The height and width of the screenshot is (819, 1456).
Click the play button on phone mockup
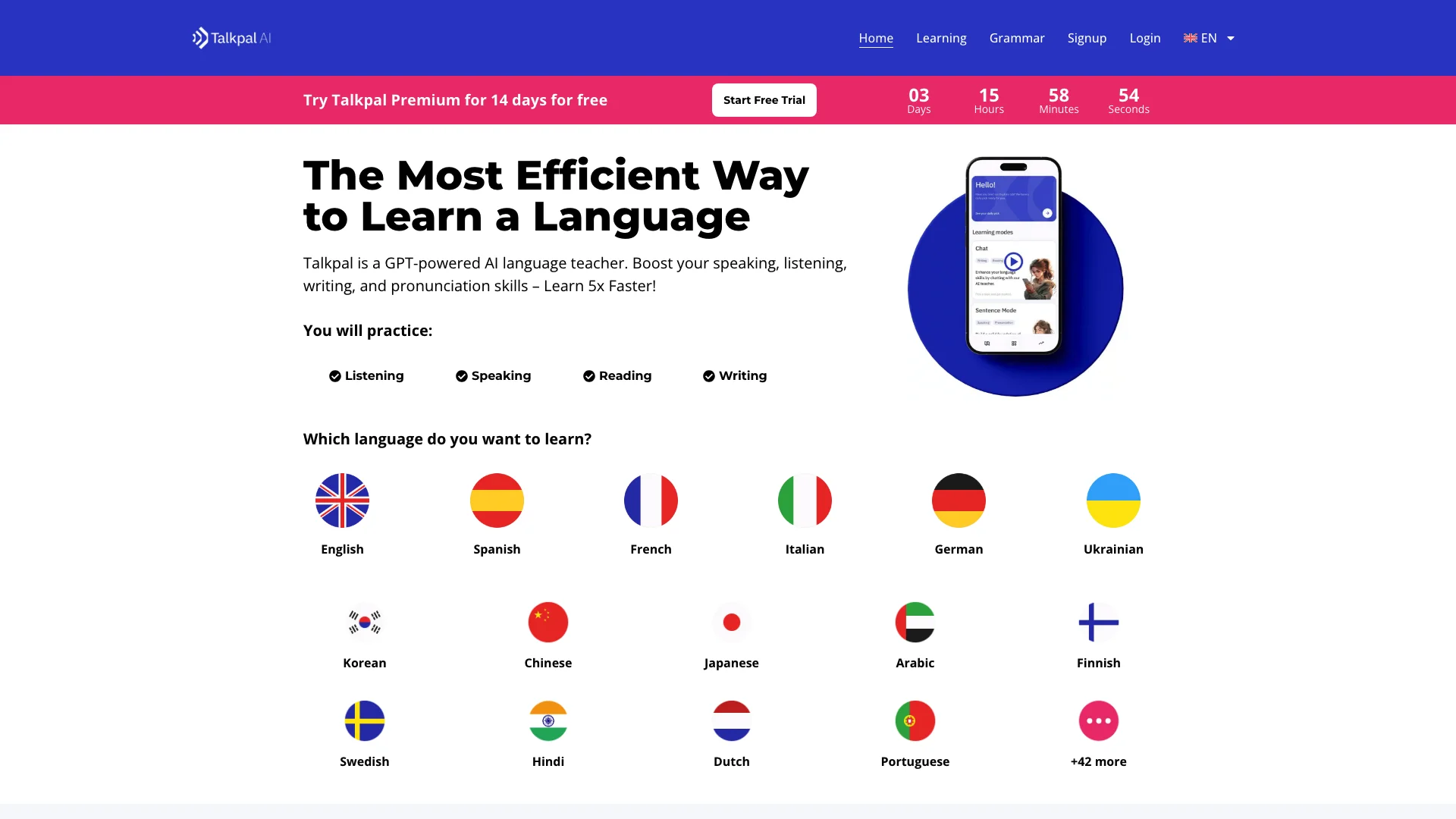click(1013, 261)
